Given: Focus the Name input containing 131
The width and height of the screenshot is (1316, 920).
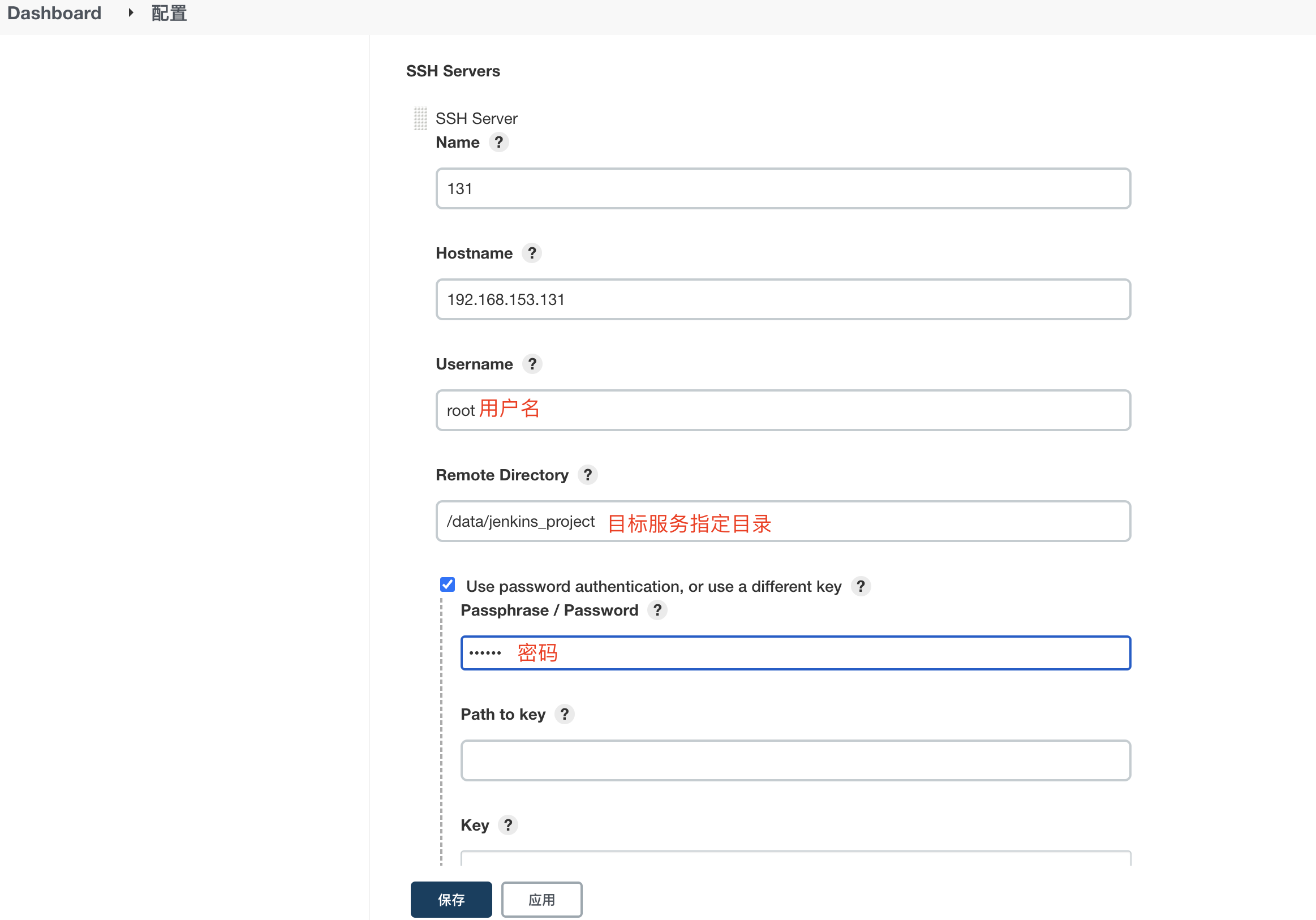Looking at the screenshot, I should coord(782,188).
